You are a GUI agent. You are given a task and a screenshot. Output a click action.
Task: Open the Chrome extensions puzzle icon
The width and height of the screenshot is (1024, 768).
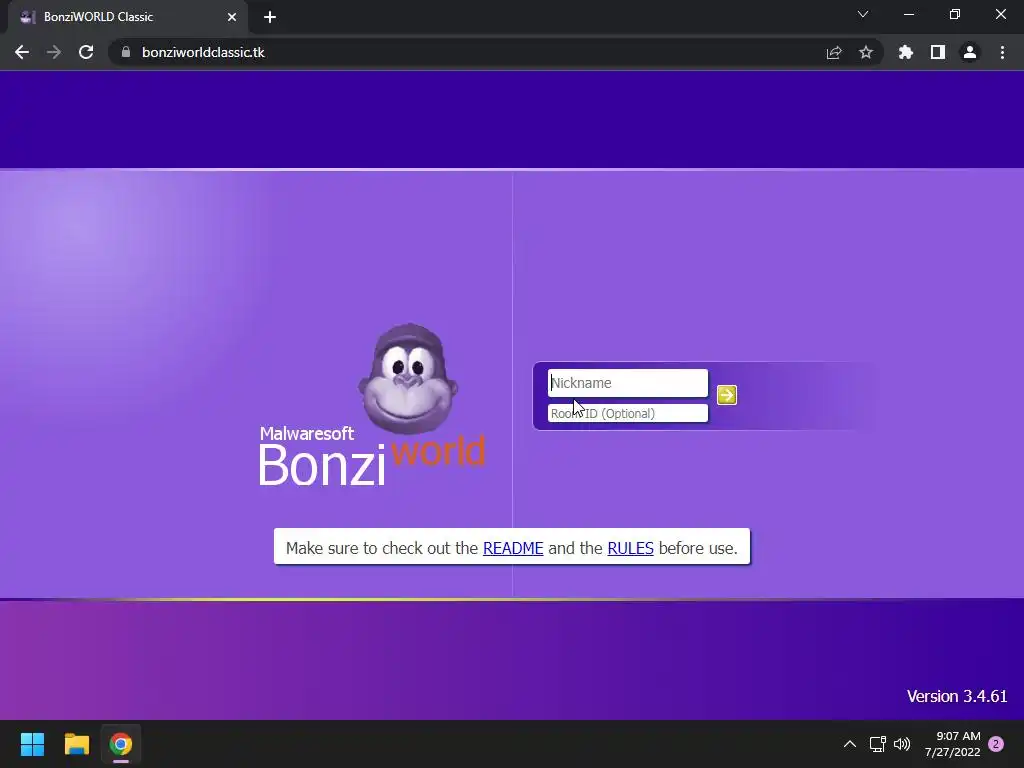[906, 52]
